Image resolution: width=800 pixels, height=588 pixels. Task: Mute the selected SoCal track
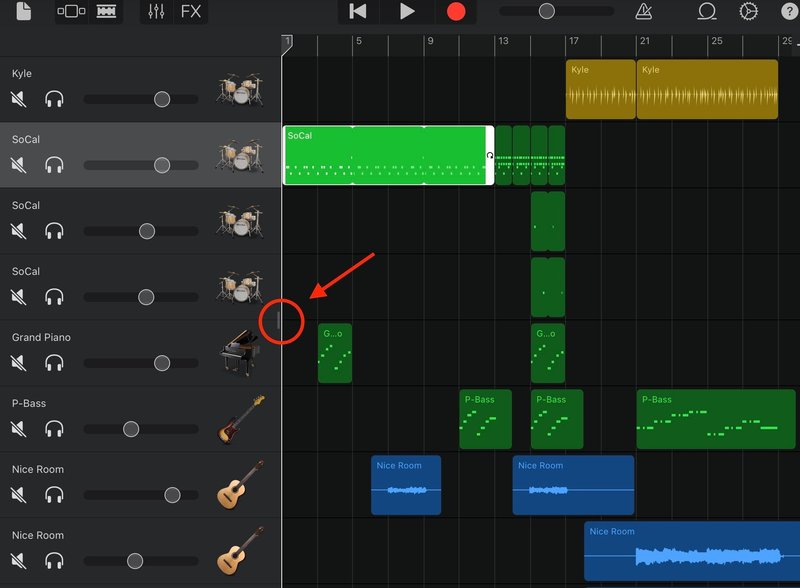point(19,165)
